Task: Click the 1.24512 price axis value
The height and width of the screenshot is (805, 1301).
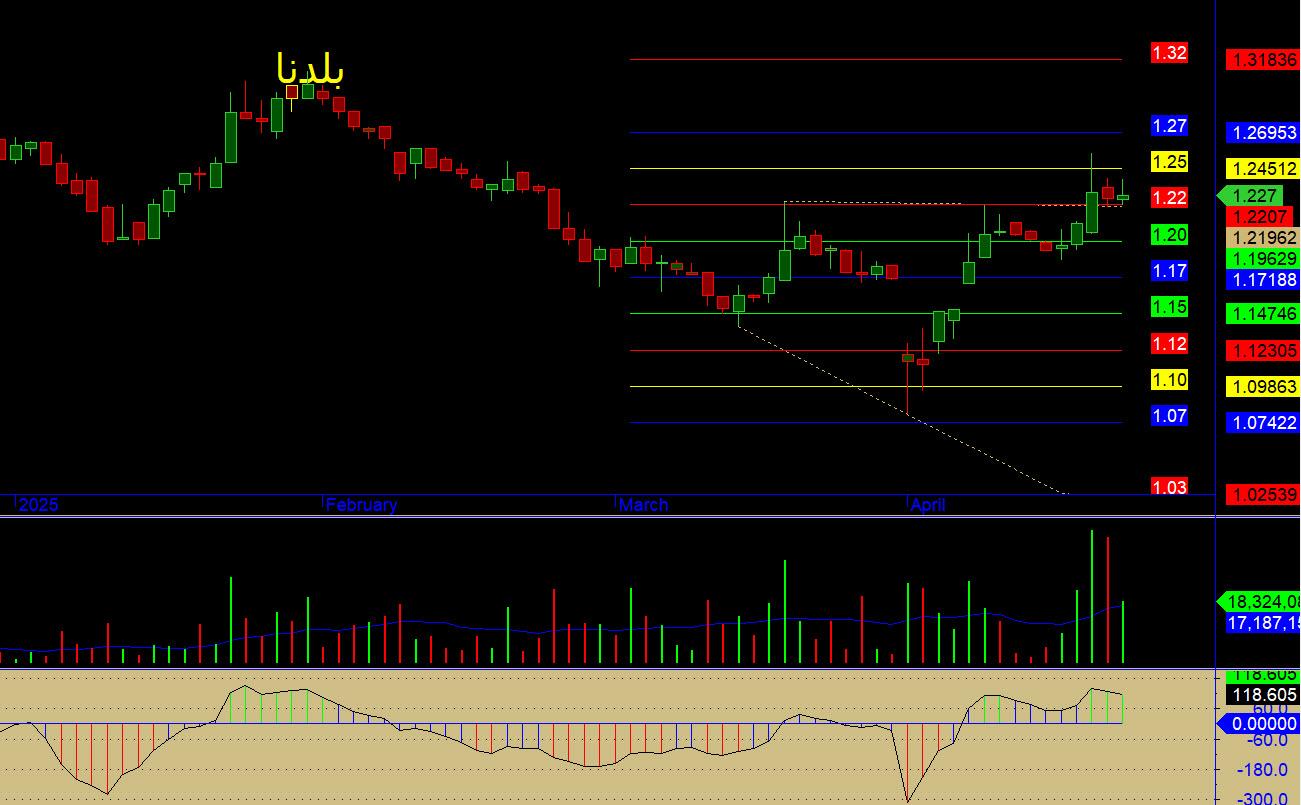Action: pyautogui.click(x=1263, y=169)
